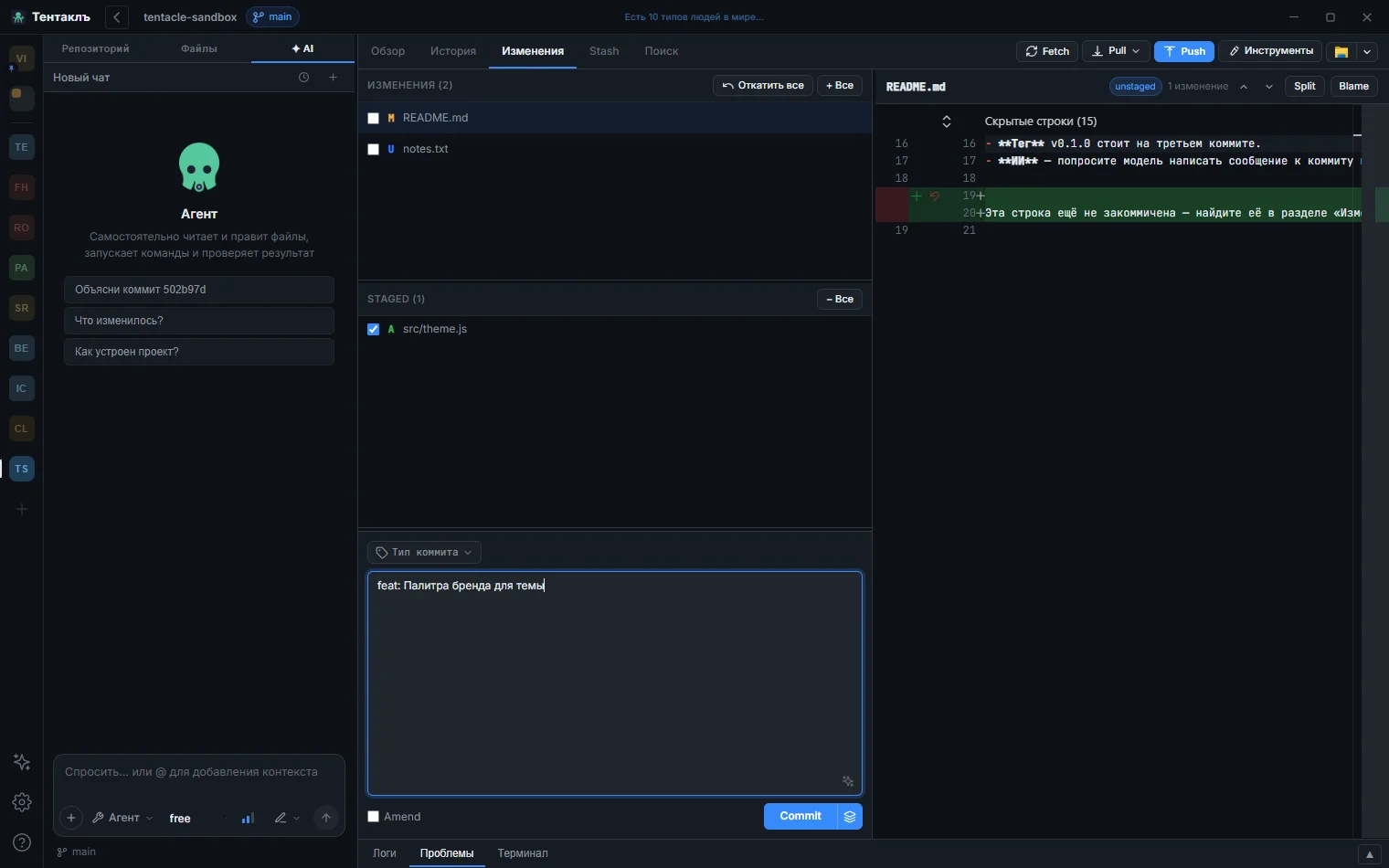The image size is (1389, 868).
Task: Open help question mark icon
Action: [22, 842]
